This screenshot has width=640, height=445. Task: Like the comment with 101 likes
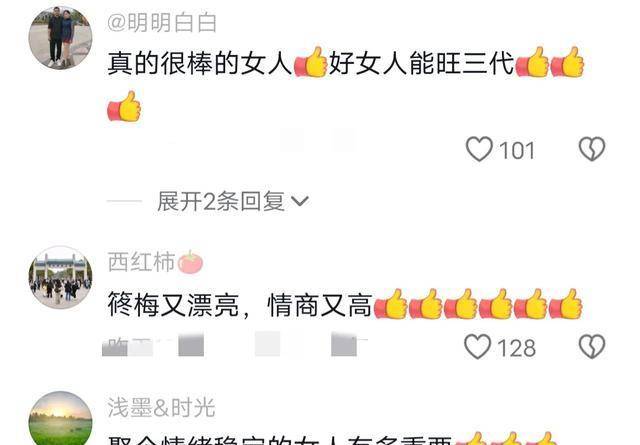point(479,149)
